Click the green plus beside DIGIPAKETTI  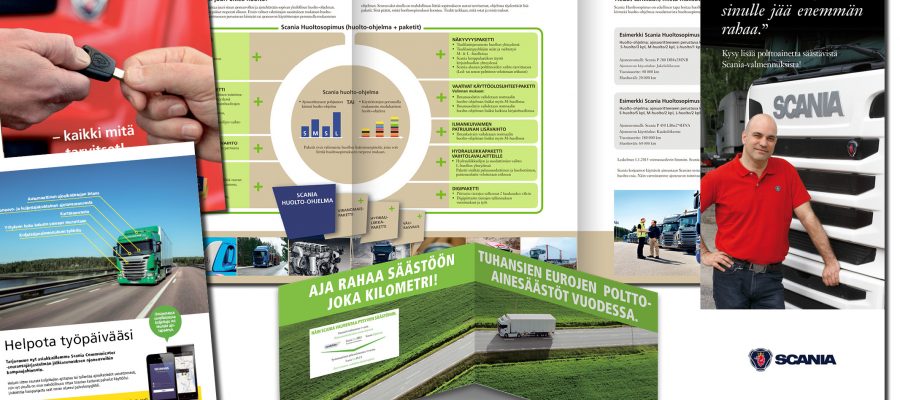coord(440,195)
